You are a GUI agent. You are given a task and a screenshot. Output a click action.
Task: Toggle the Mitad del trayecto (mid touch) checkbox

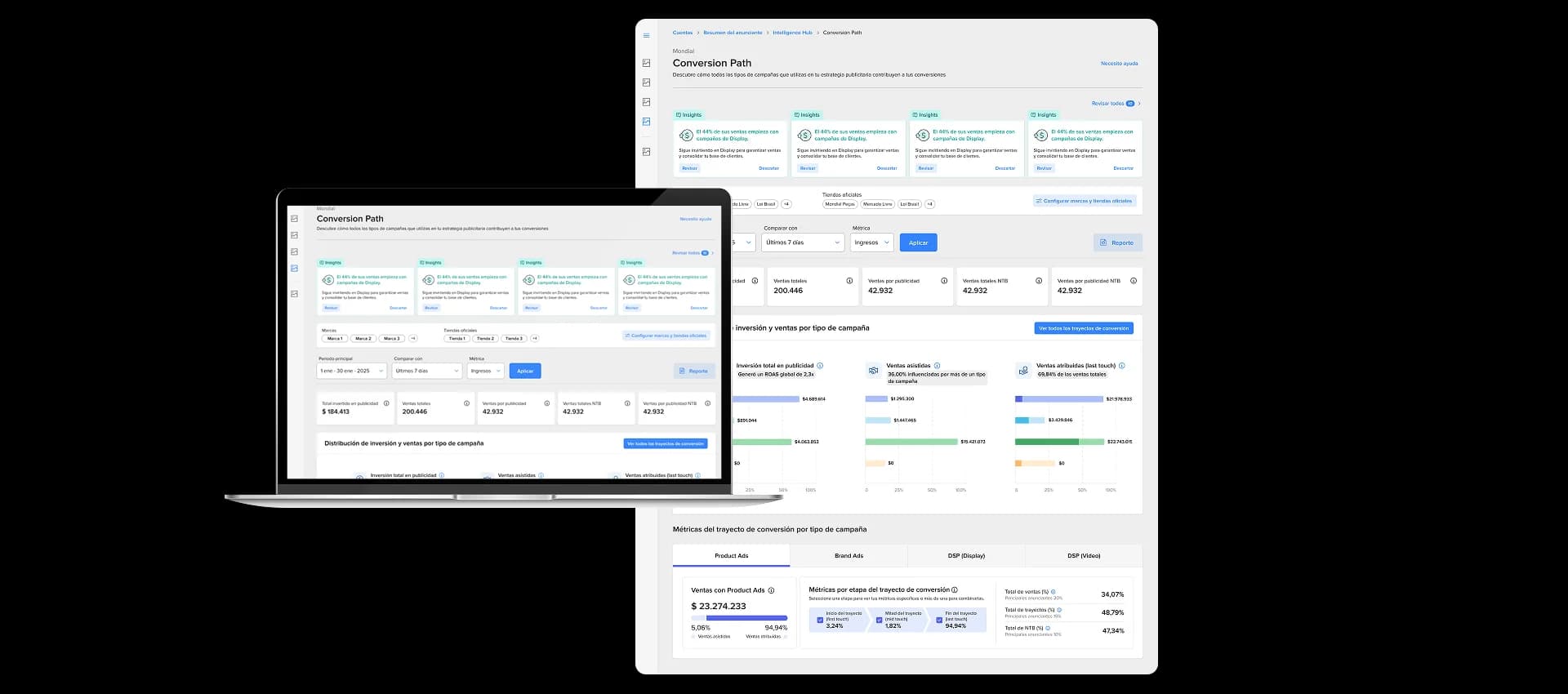(x=879, y=620)
